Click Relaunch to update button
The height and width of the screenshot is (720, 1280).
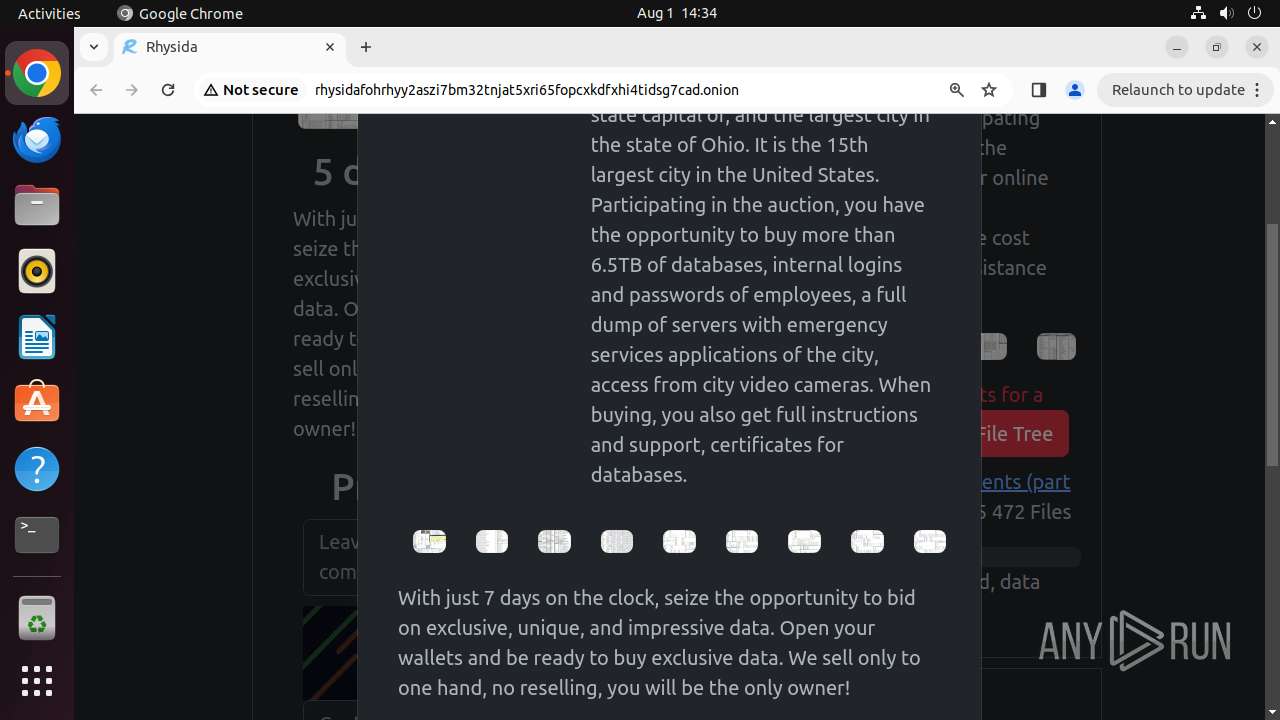(x=1178, y=90)
